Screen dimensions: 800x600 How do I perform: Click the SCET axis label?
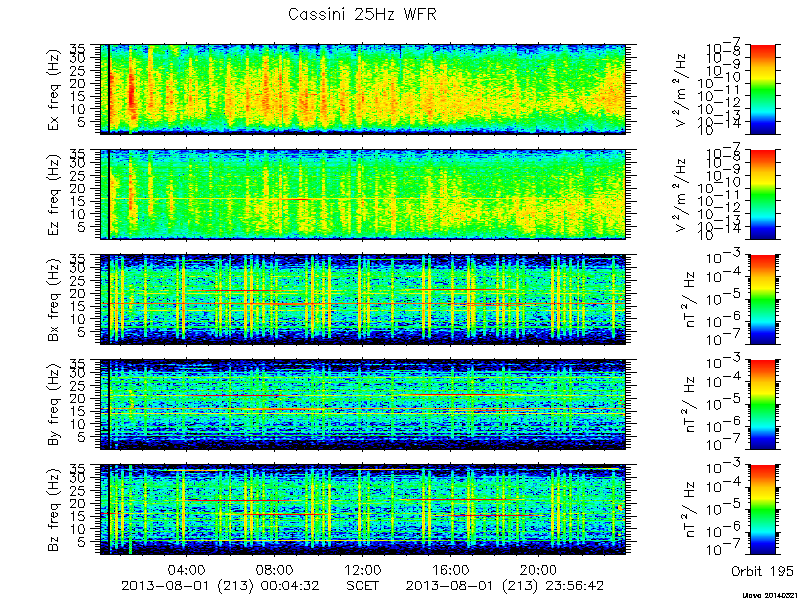coord(363,585)
